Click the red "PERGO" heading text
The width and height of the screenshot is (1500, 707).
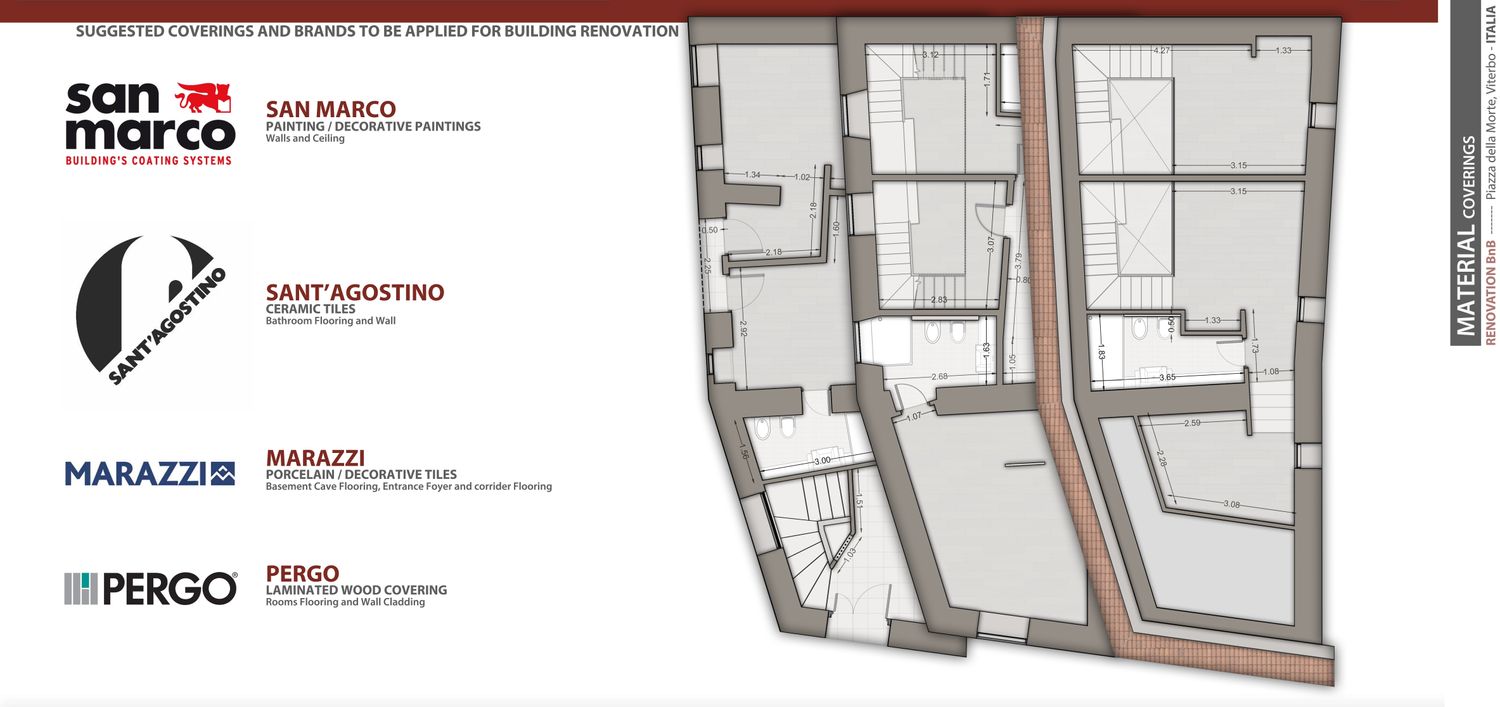click(x=302, y=573)
